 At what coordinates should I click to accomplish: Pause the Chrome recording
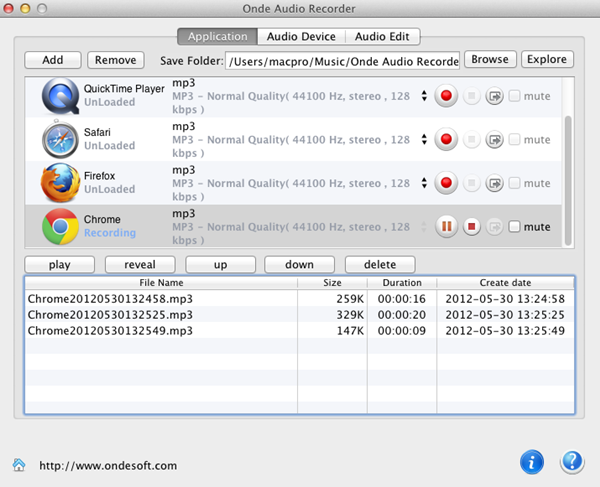coord(446,227)
